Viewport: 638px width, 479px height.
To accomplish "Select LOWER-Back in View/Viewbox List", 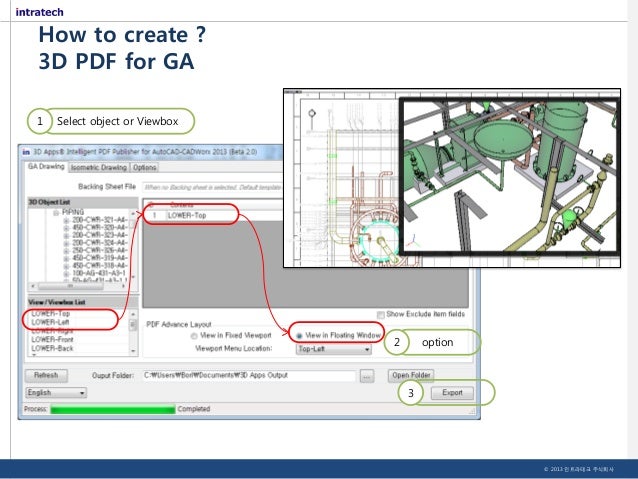I will 52,348.
